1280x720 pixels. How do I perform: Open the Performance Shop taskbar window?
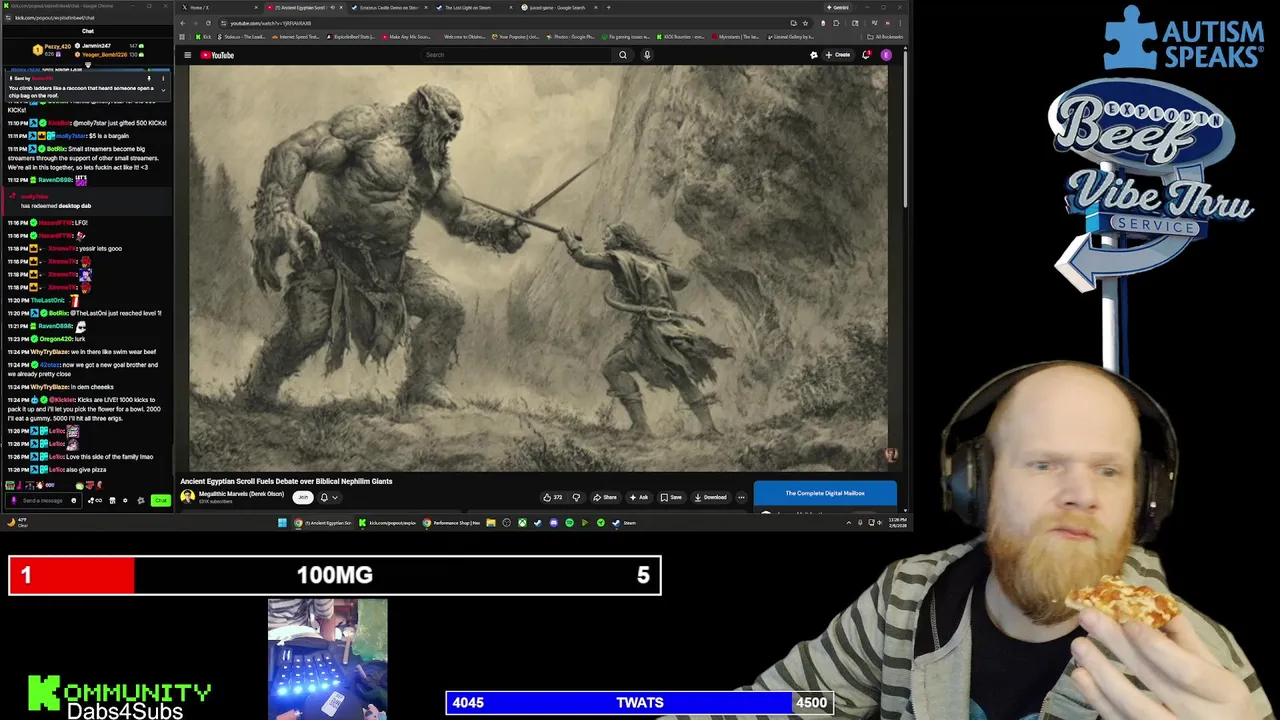click(x=451, y=523)
